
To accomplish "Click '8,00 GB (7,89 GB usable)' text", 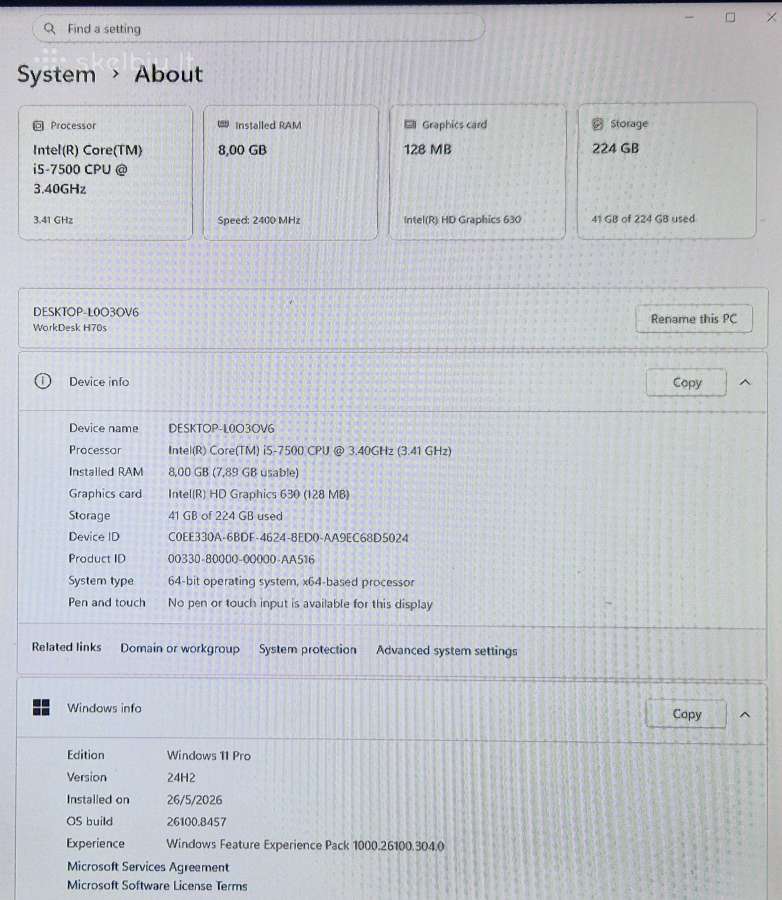I will coord(233,472).
